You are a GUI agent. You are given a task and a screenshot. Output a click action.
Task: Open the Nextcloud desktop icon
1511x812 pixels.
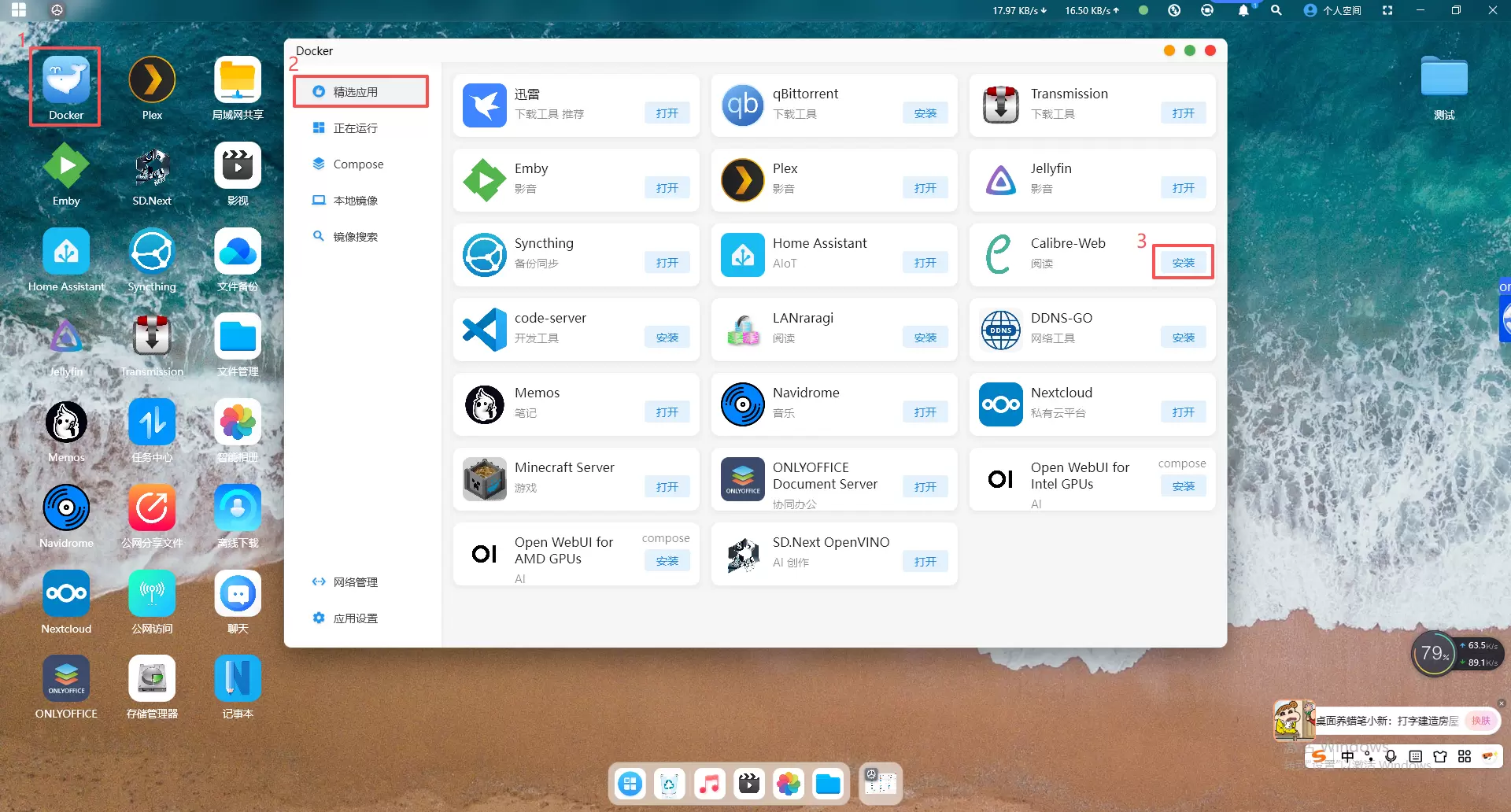[66, 595]
